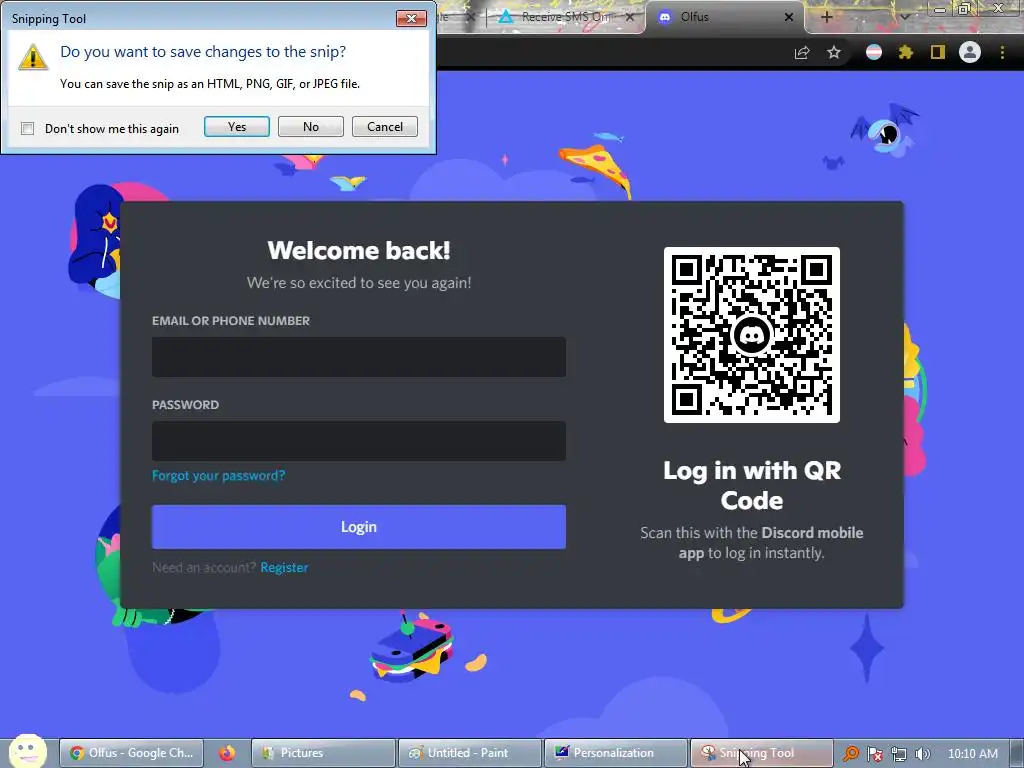Click the Welcome back! heading
Image resolution: width=1024 pixels, height=768 pixels.
click(x=359, y=251)
